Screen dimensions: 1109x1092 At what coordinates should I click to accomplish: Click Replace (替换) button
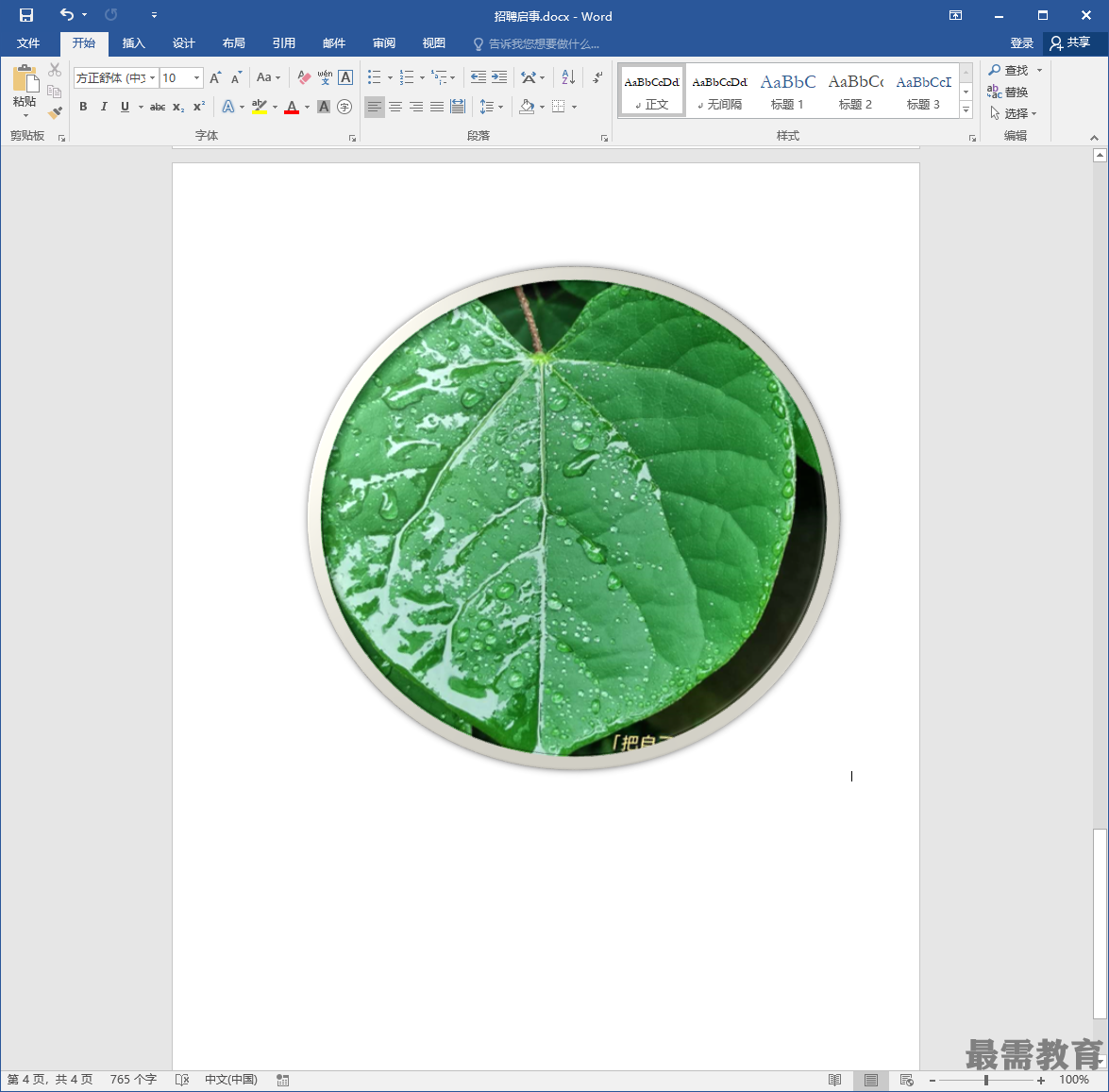coord(1009,92)
